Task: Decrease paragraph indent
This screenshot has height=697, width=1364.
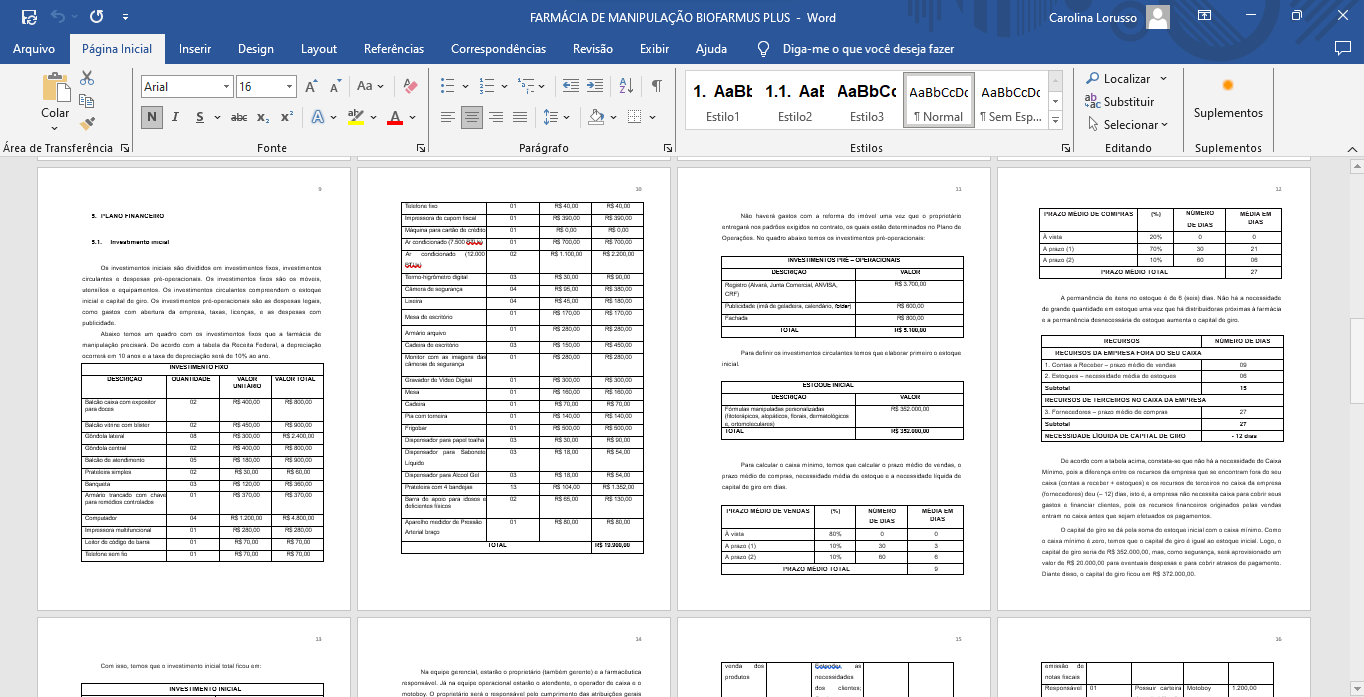Action: tap(571, 87)
